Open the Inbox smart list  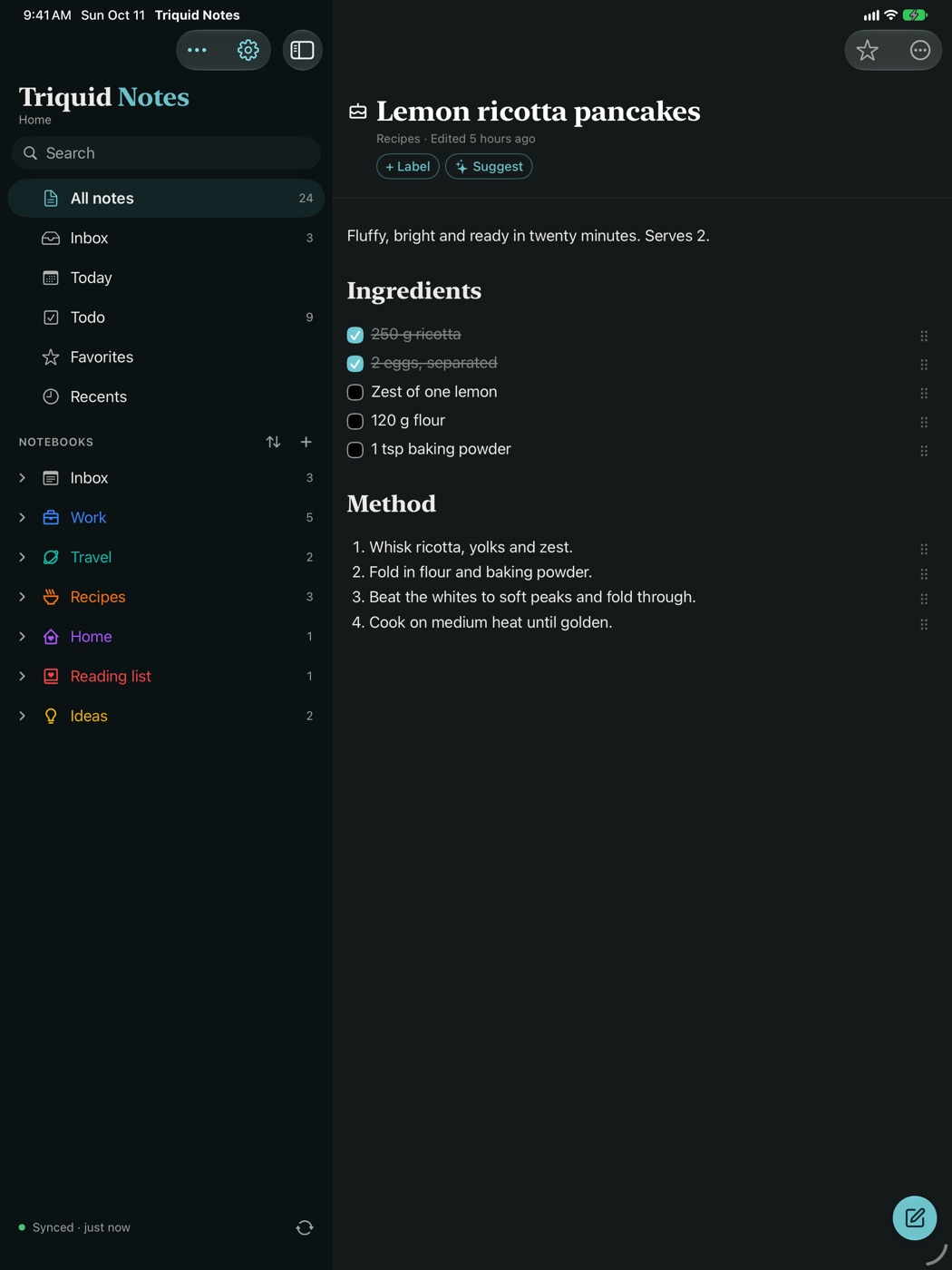[166, 238]
